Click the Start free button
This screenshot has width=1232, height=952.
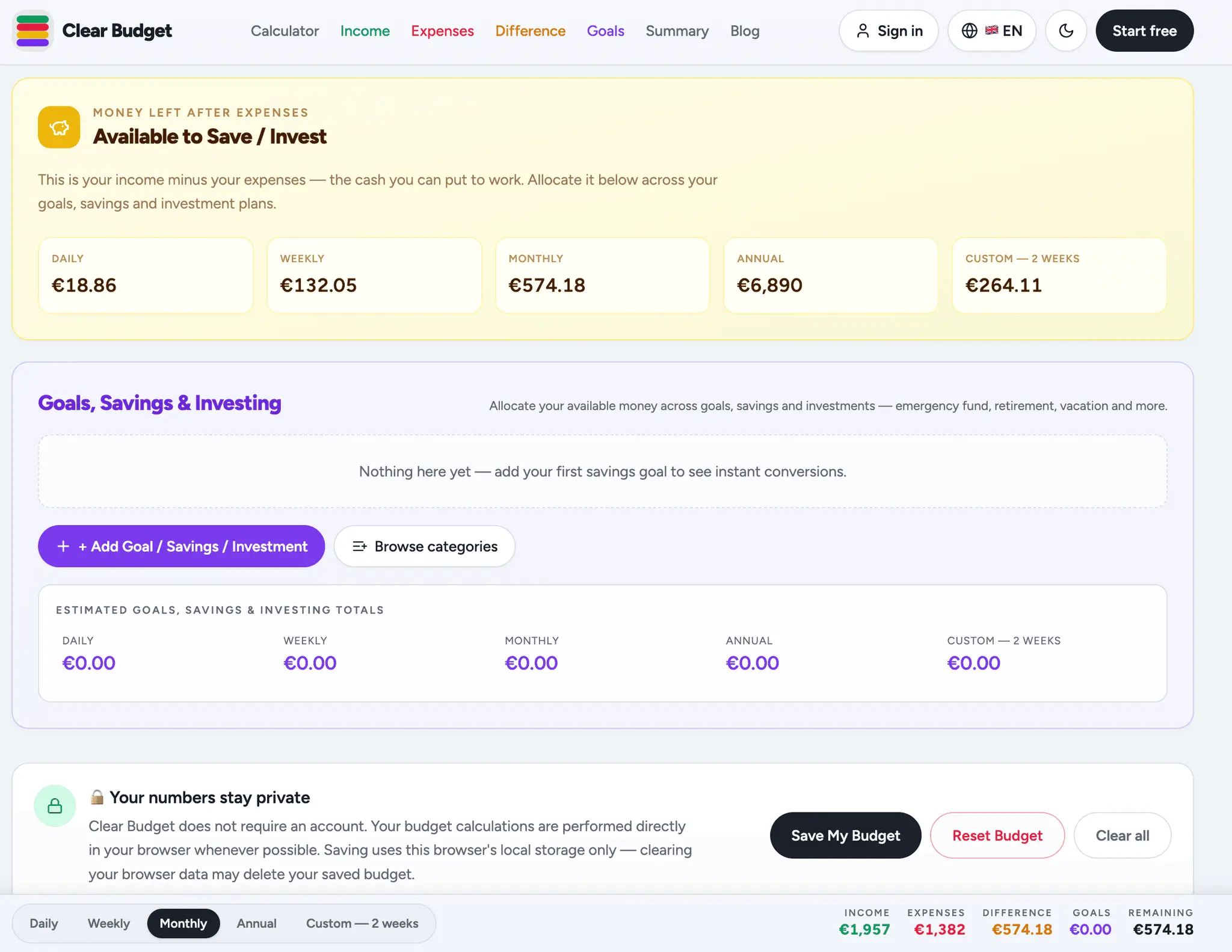(1144, 31)
